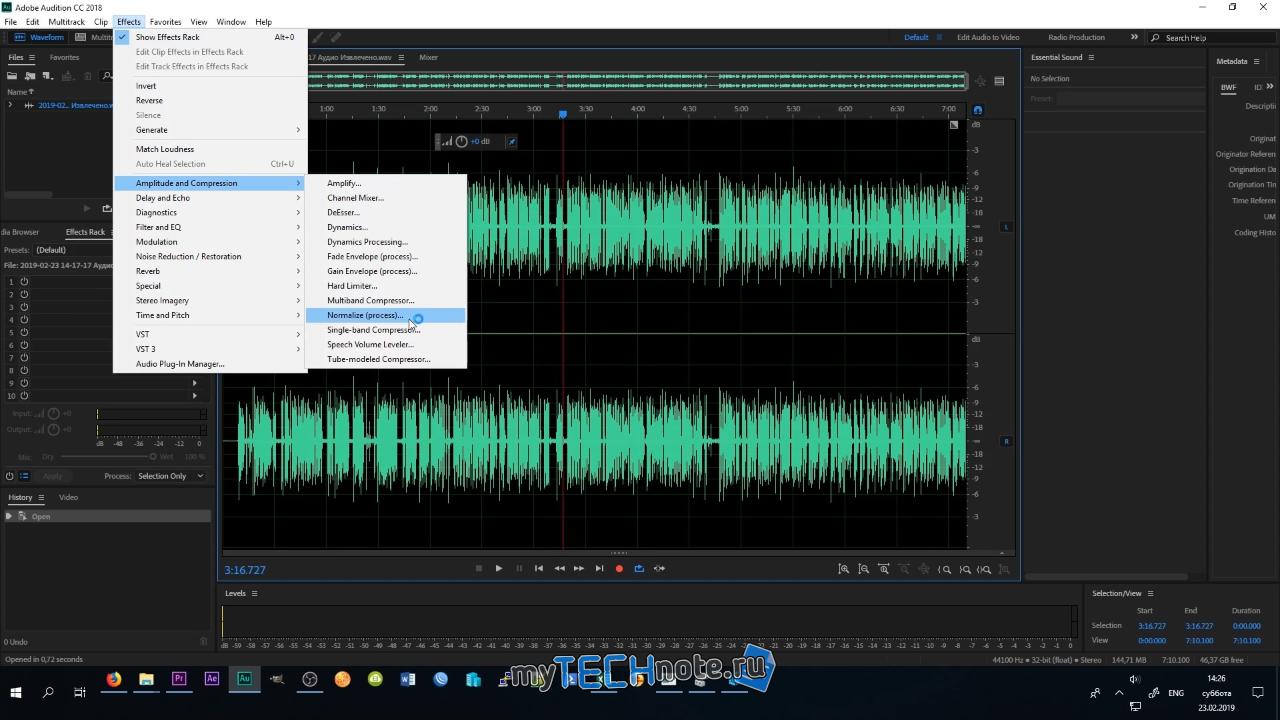This screenshot has height=720, width=1280.
Task: Start playback with the Play button
Action: 499,568
